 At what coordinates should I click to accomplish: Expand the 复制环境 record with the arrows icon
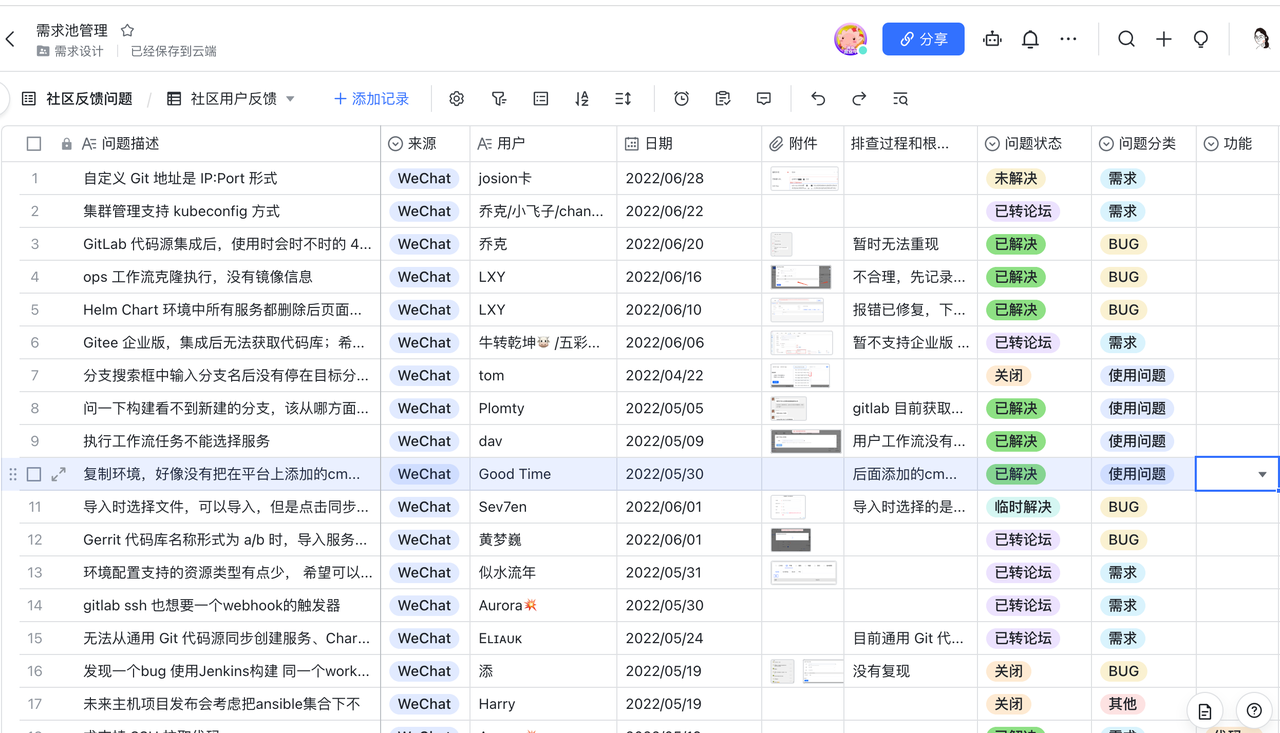59,474
